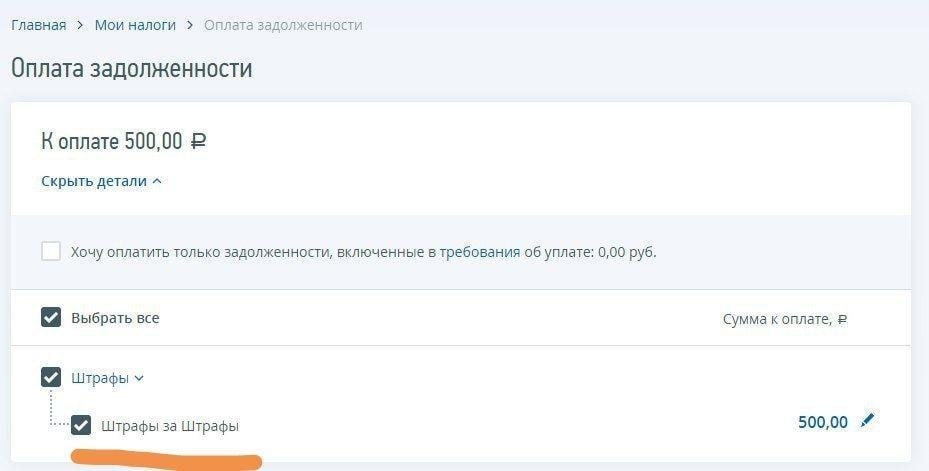Click the 'Сумма к оплате, ₽' column header

pos(785,319)
